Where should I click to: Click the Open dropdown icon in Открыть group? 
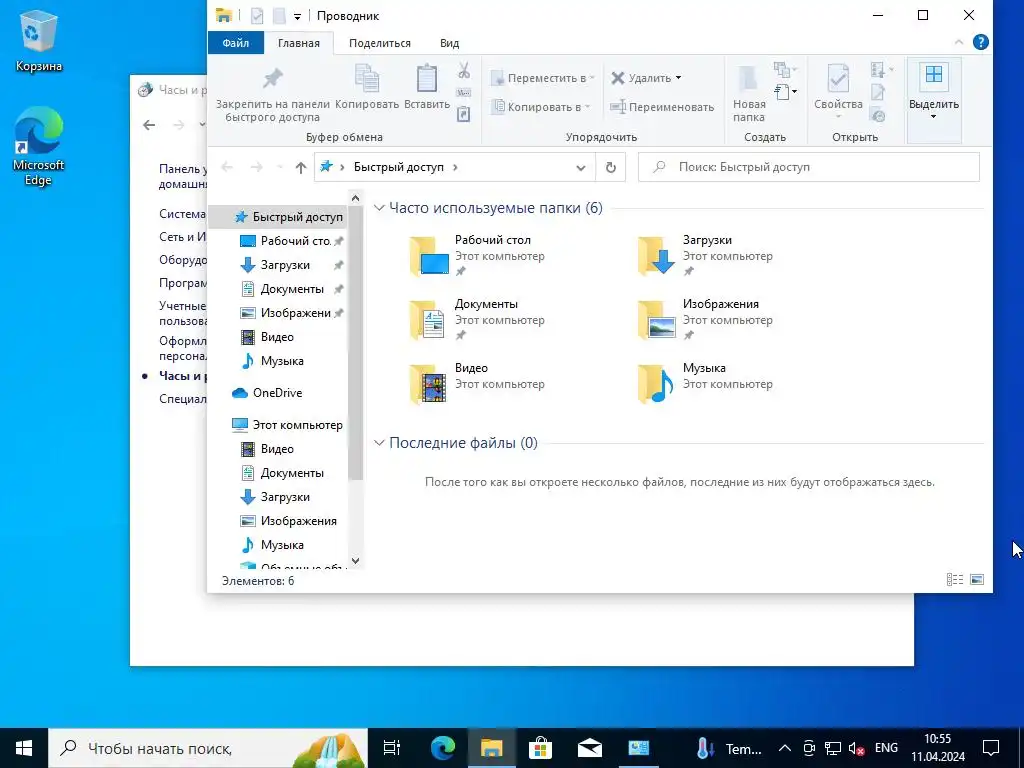click(881, 69)
